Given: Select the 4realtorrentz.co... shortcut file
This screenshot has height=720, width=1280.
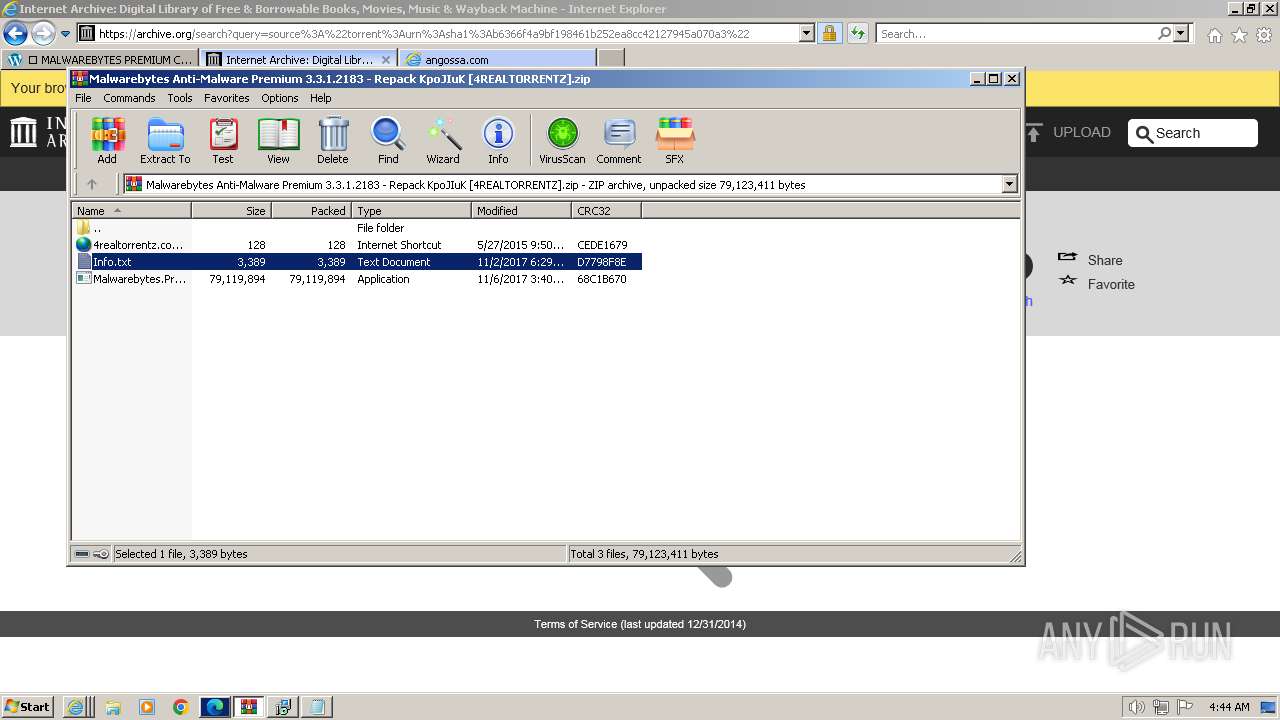Looking at the screenshot, I should [357, 245].
